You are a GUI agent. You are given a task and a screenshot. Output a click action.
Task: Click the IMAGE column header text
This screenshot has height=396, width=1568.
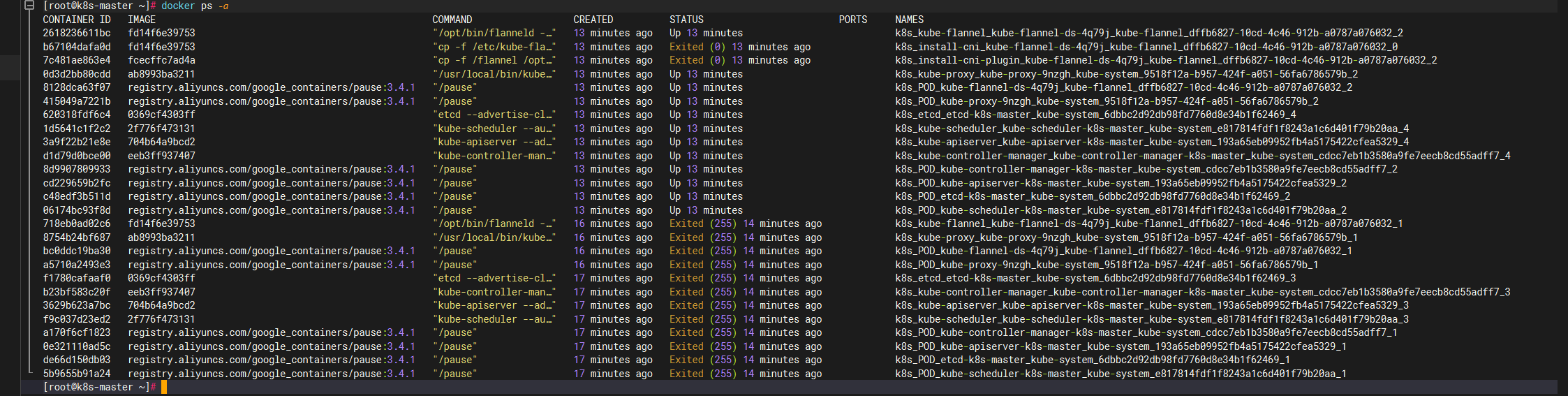coord(142,20)
